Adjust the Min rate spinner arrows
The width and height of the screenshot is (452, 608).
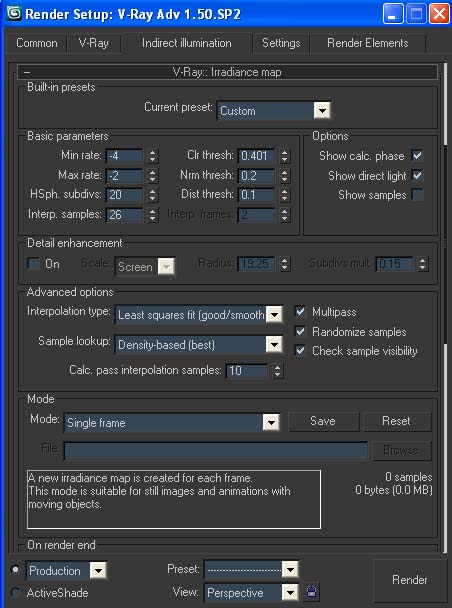[x=153, y=156]
